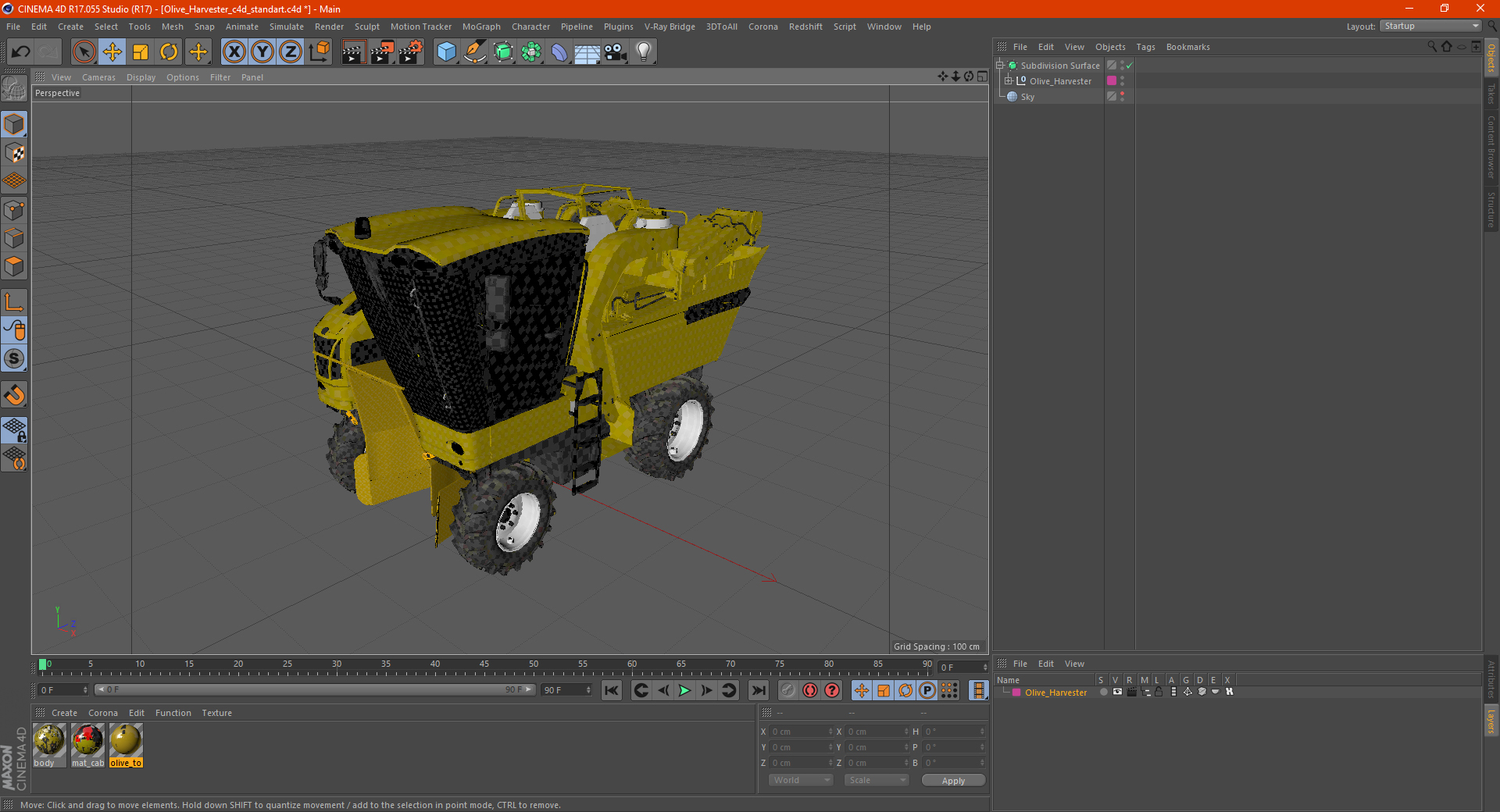Toggle visibility dots of Olive_Harvester object
The height and width of the screenshot is (812, 1500).
point(1123,80)
